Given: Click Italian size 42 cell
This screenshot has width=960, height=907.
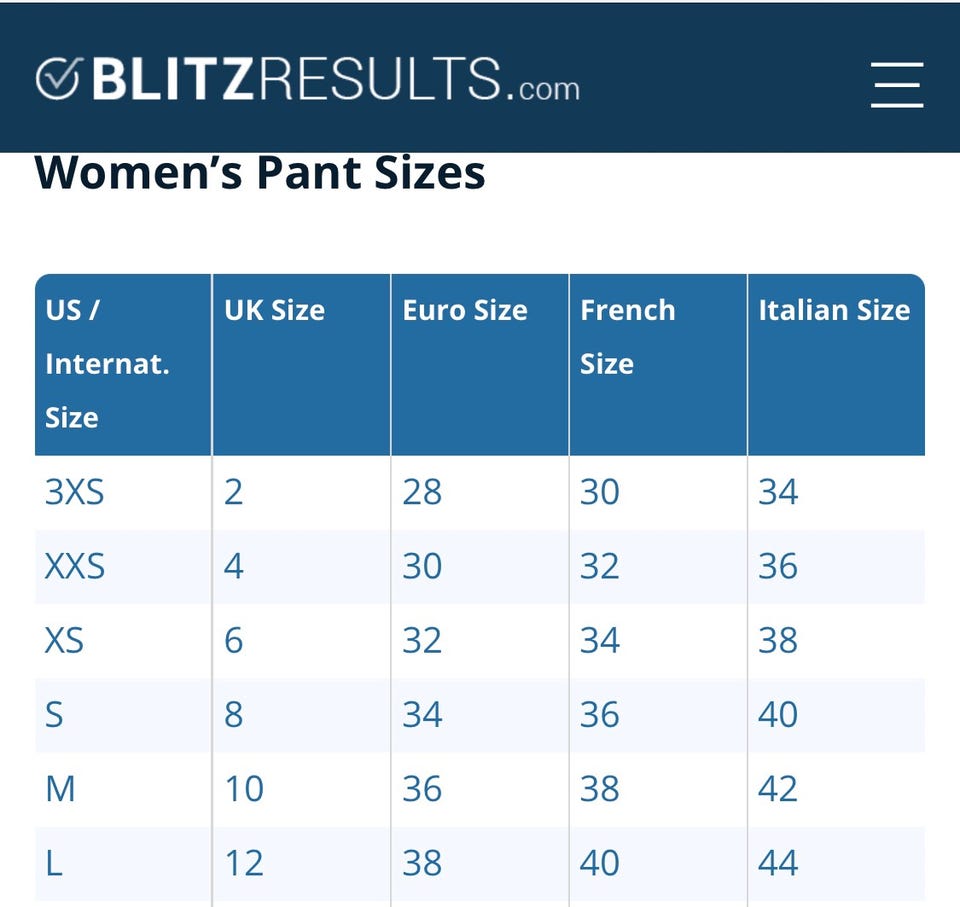Looking at the screenshot, I should tap(778, 789).
